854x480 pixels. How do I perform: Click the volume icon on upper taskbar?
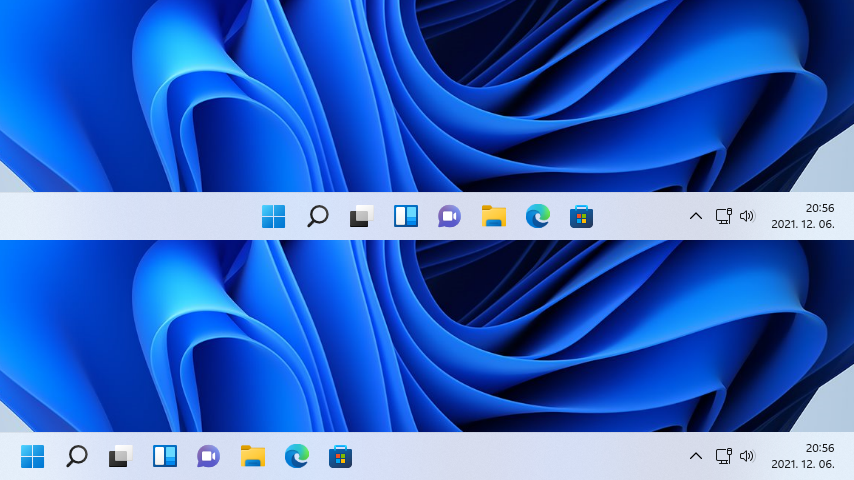coord(747,216)
